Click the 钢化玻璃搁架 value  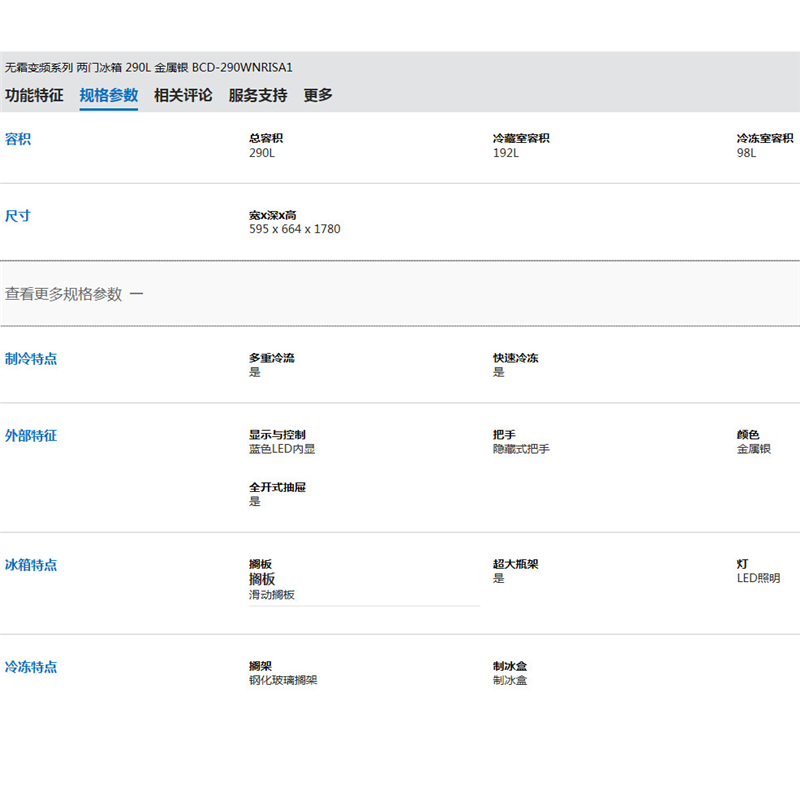(x=283, y=680)
